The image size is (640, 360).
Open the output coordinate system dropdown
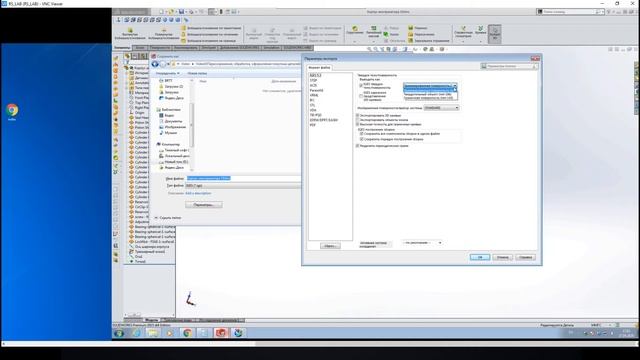click(422, 242)
